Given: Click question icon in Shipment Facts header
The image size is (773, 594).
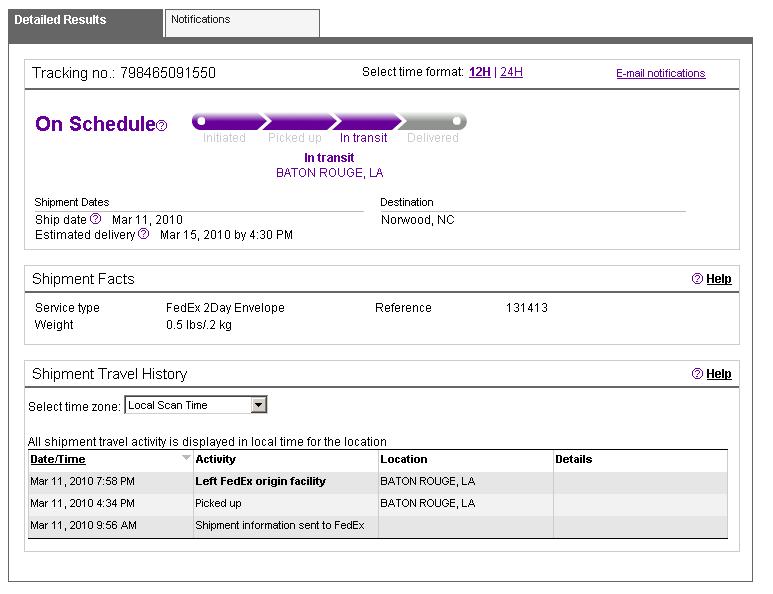Looking at the screenshot, I should [697, 279].
